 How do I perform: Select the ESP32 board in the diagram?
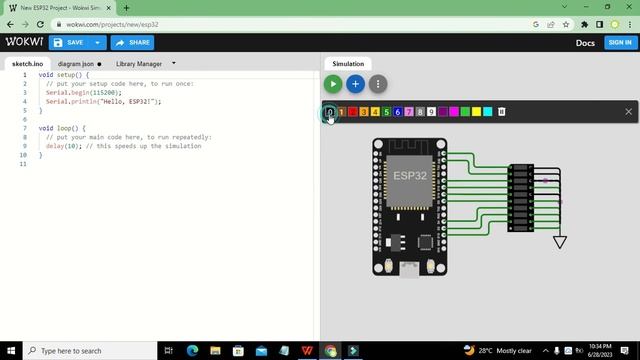coord(409,207)
